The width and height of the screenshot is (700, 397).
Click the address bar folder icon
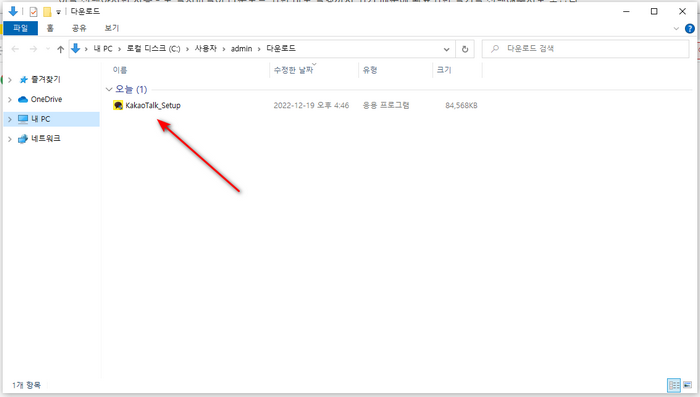point(76,48)
